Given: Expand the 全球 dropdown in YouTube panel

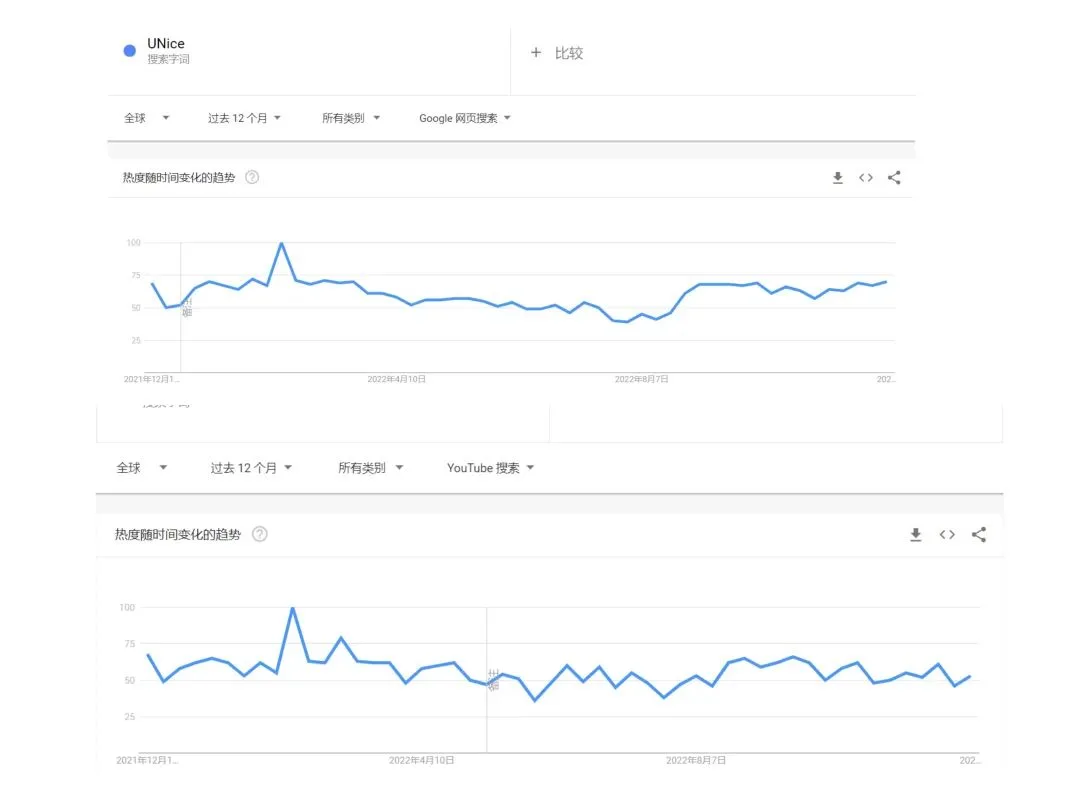Looking at the screenshot, I should [x=141, y=468].
